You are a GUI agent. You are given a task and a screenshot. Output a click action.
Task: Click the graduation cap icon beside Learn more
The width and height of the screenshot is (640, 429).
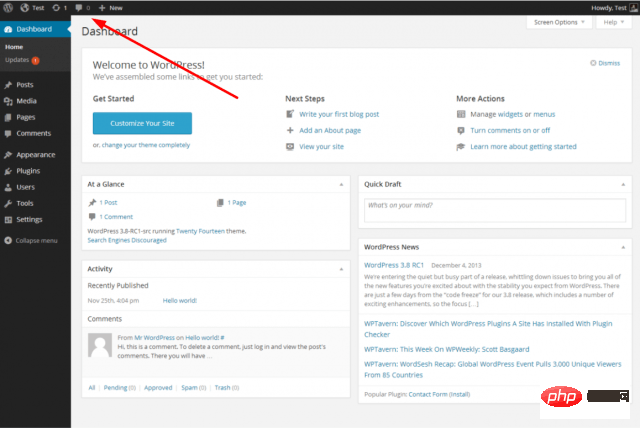461,147
